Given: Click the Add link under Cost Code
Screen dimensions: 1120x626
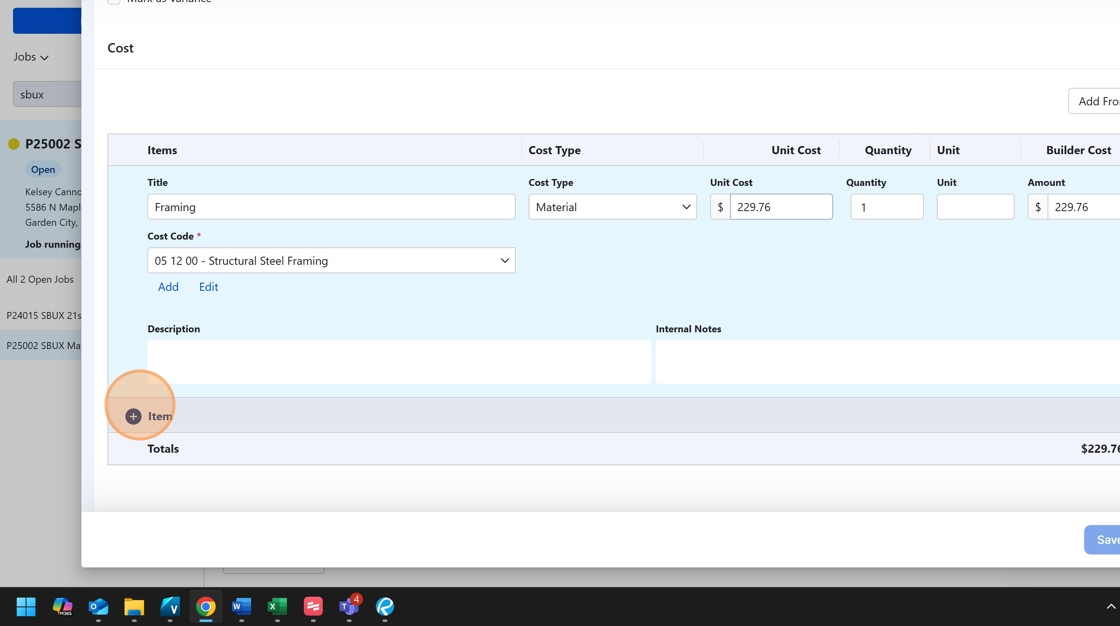Looking at the screenshot, I should click(168, 287).
